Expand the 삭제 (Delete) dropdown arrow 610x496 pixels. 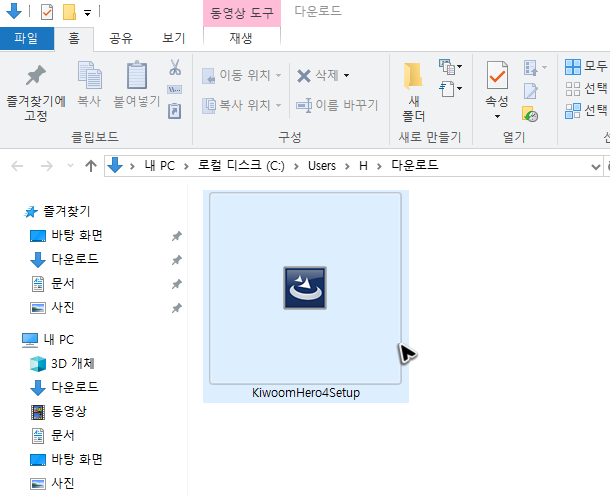click(x=346, y=75)
